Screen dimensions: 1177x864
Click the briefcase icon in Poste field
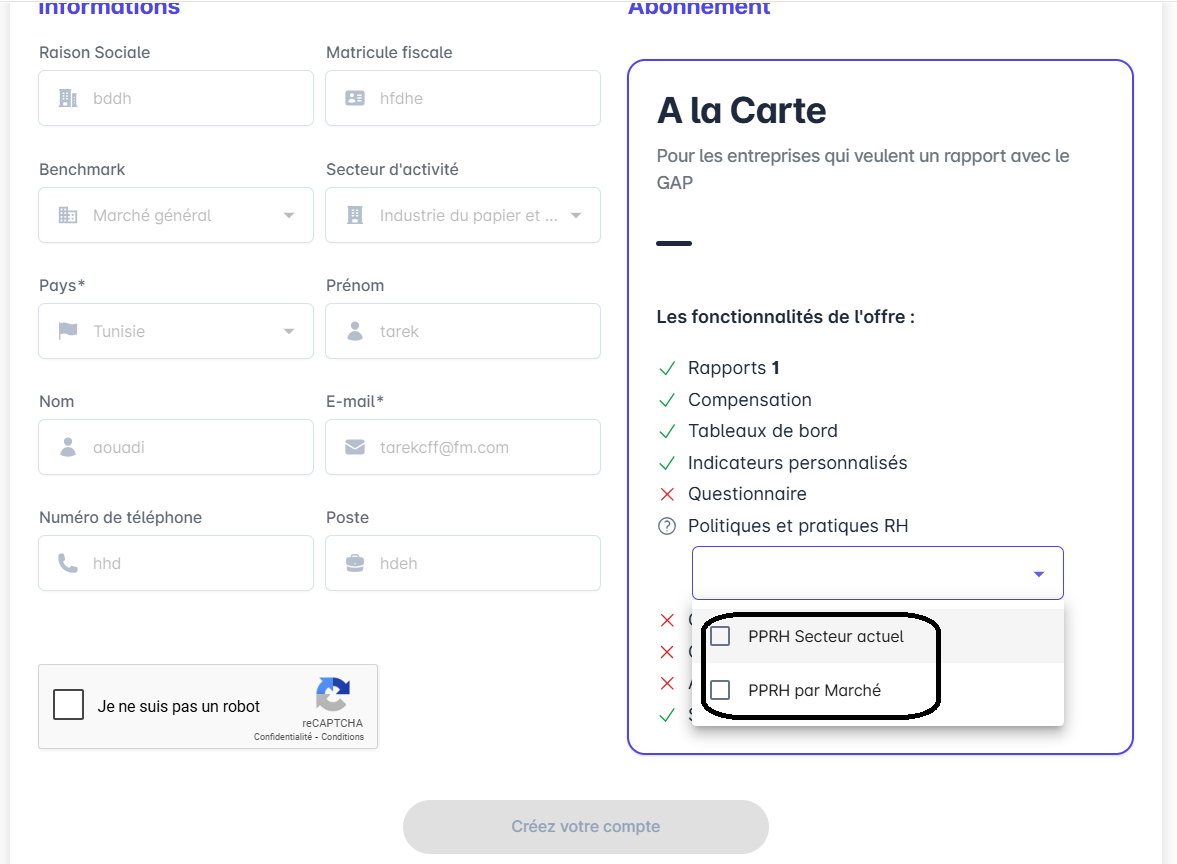point(355,563)
